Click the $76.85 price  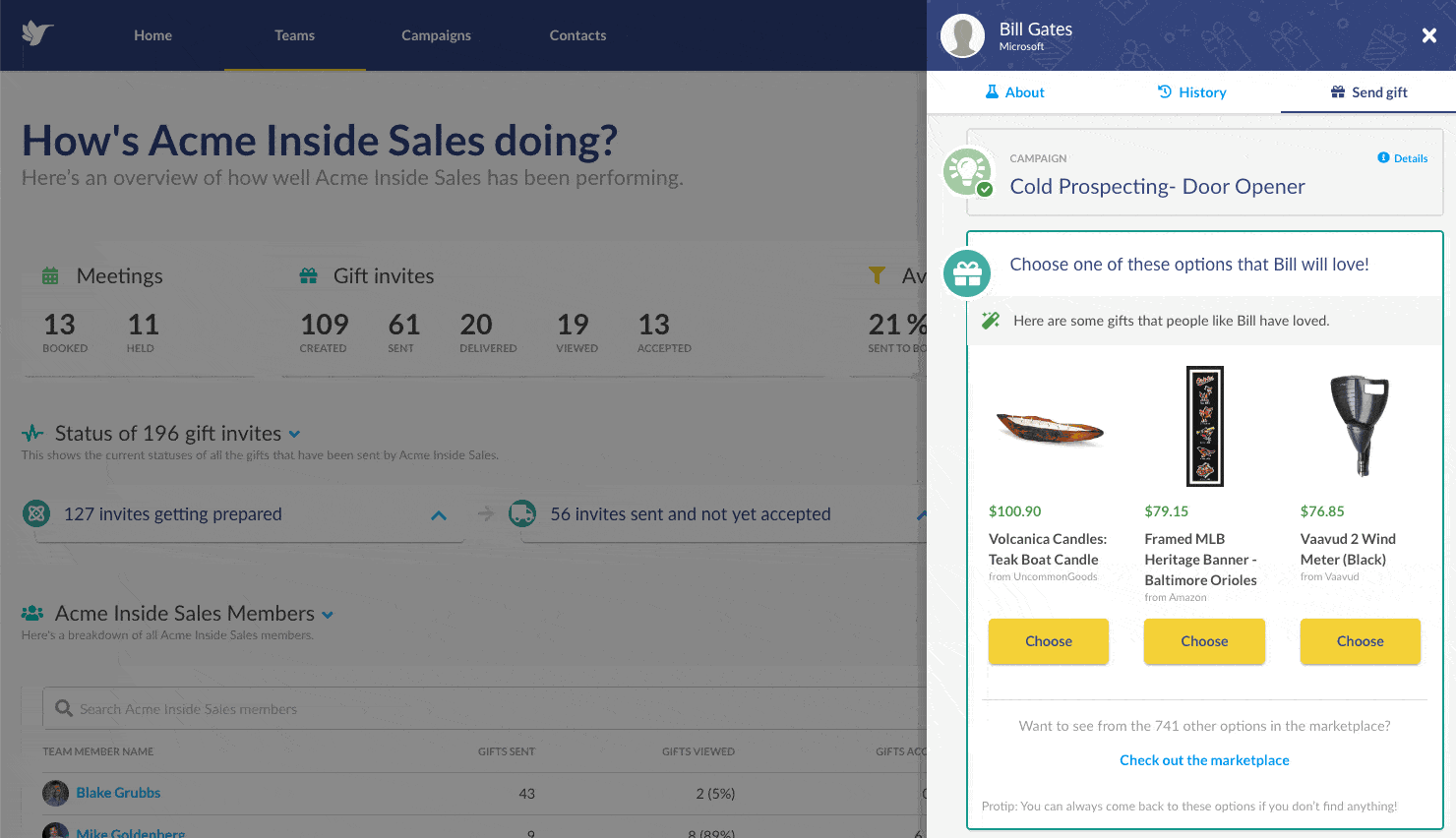(x=1322, y=511)
